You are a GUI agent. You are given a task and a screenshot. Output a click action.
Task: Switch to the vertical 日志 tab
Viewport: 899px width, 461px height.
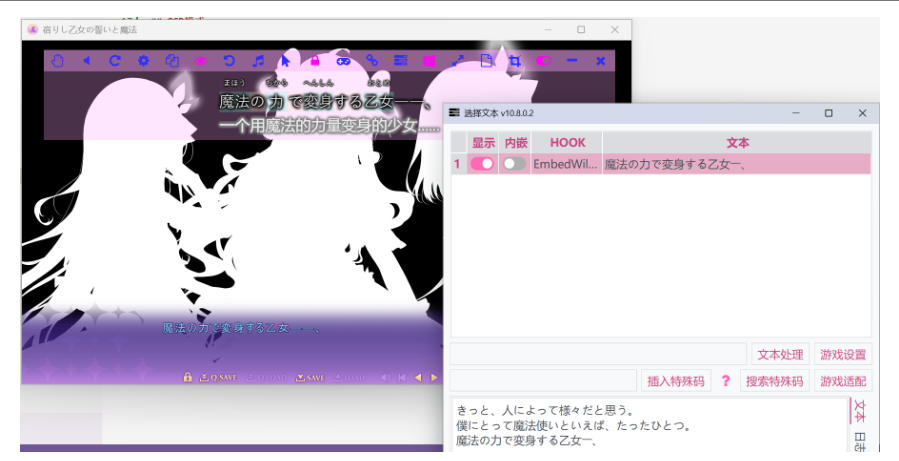[859, 442]
